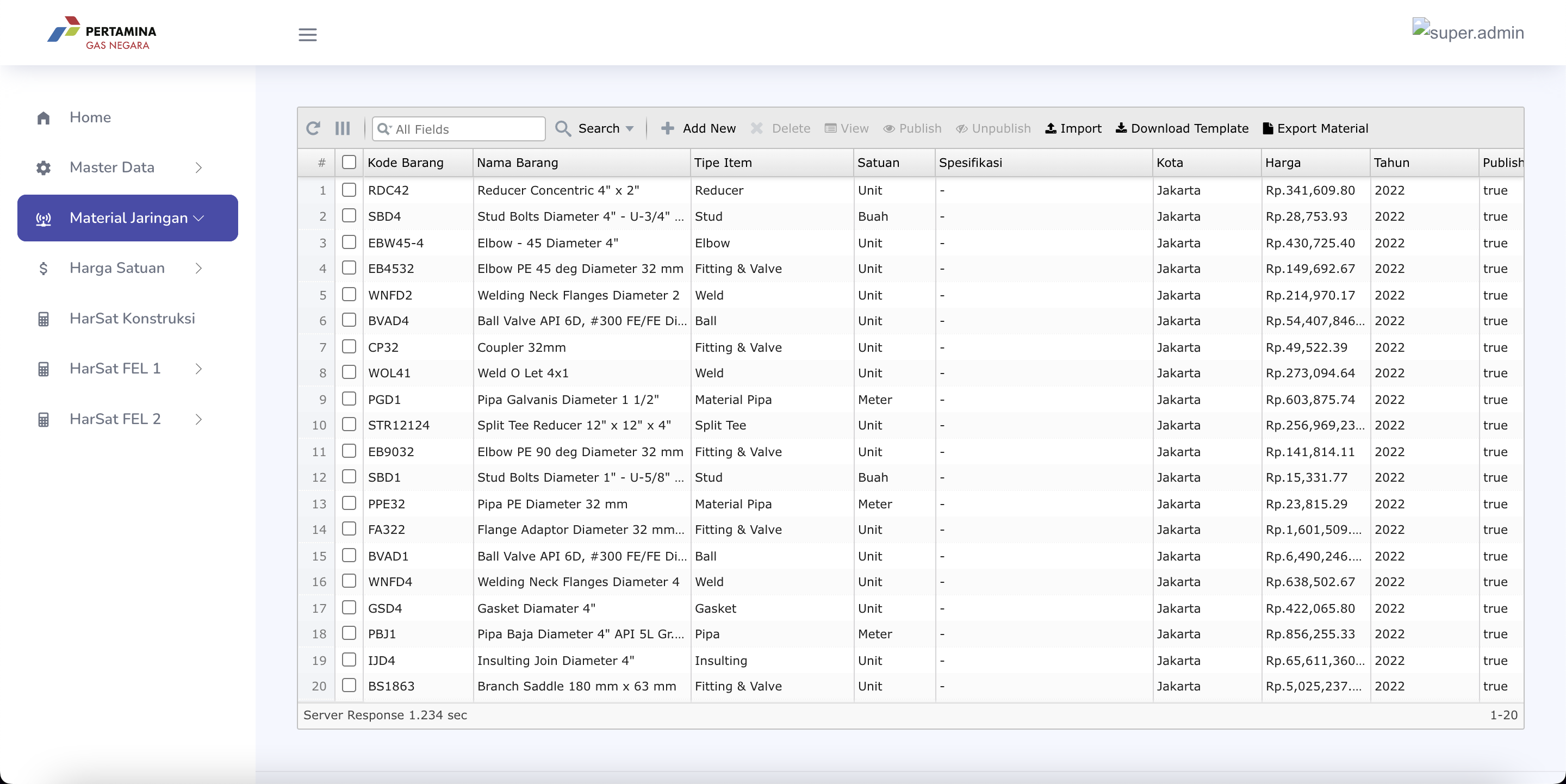The height and width of the screenshot is (784, 1566).
Task: Click the HarSat FEL 1 calculator icon
Action: (43, 369)
